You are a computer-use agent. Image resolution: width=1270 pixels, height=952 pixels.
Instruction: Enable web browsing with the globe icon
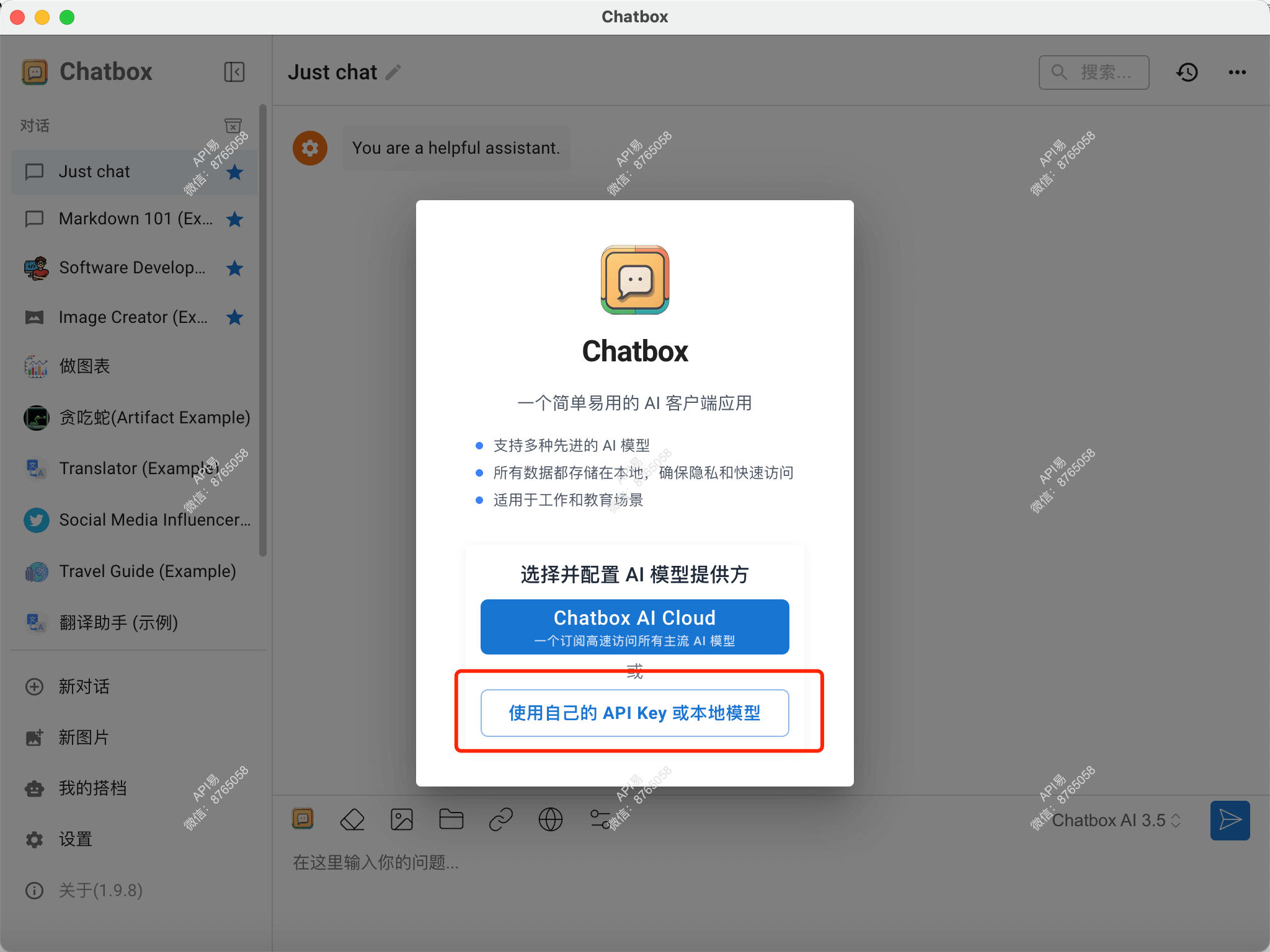coord(550,819)
